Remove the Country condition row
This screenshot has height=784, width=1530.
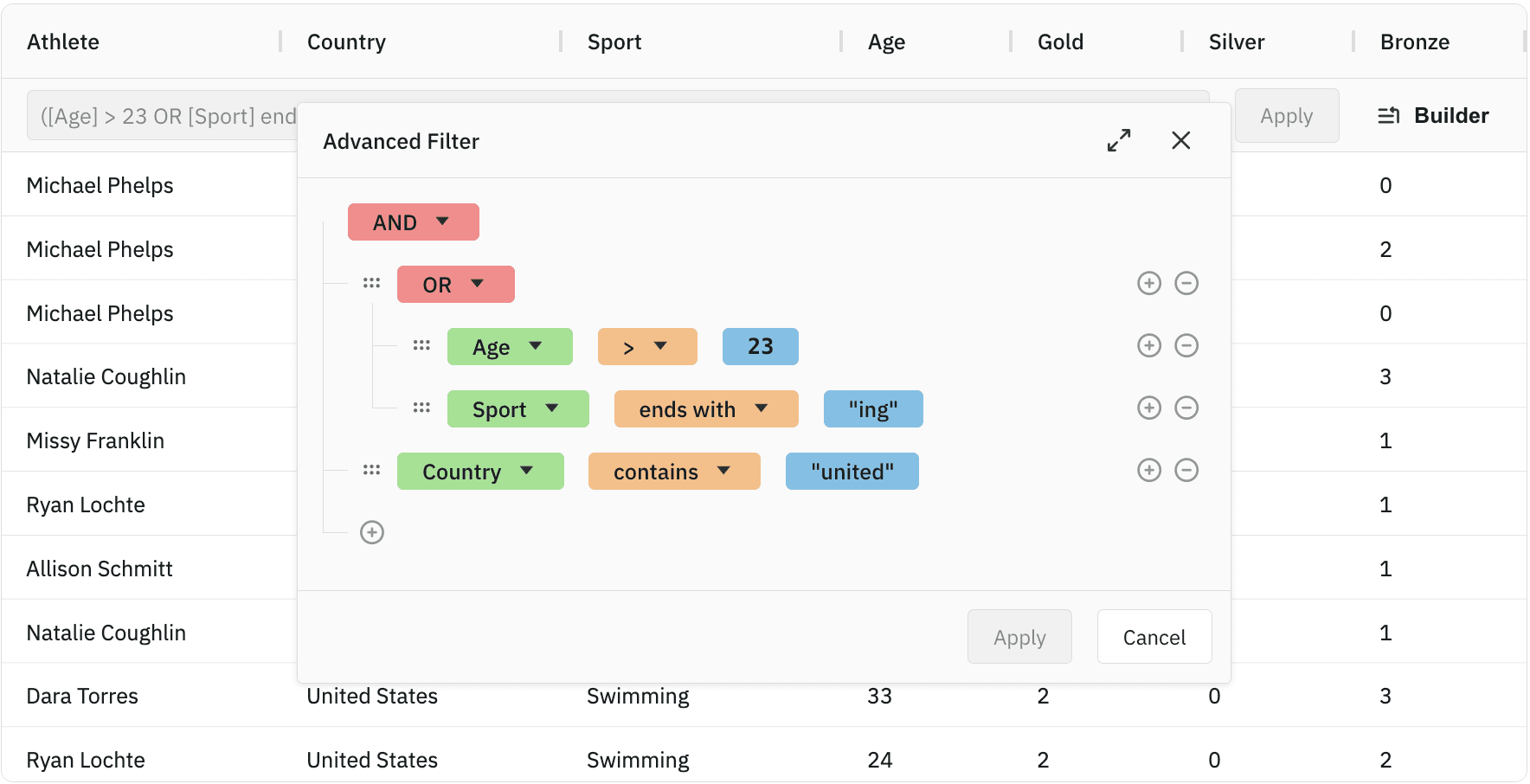1186,470
